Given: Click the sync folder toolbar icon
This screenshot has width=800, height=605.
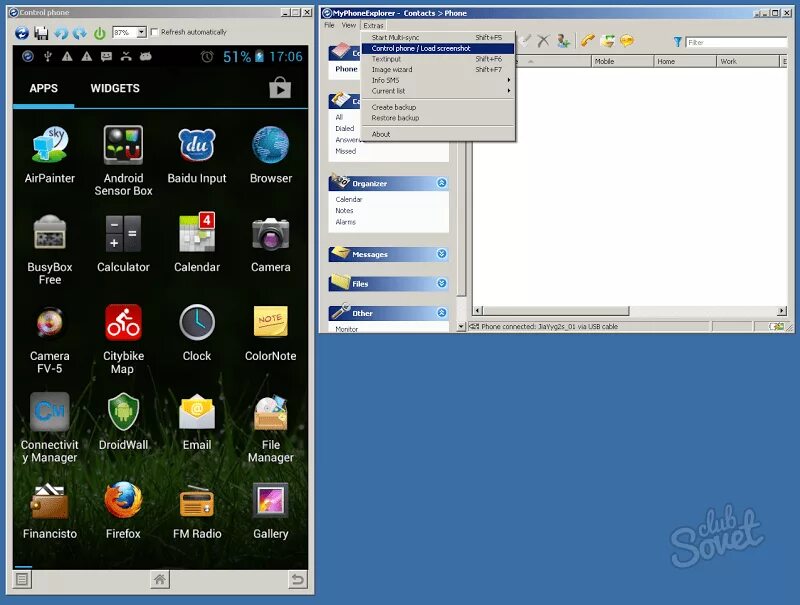Looking at the screenshot, I should [607, 41].
